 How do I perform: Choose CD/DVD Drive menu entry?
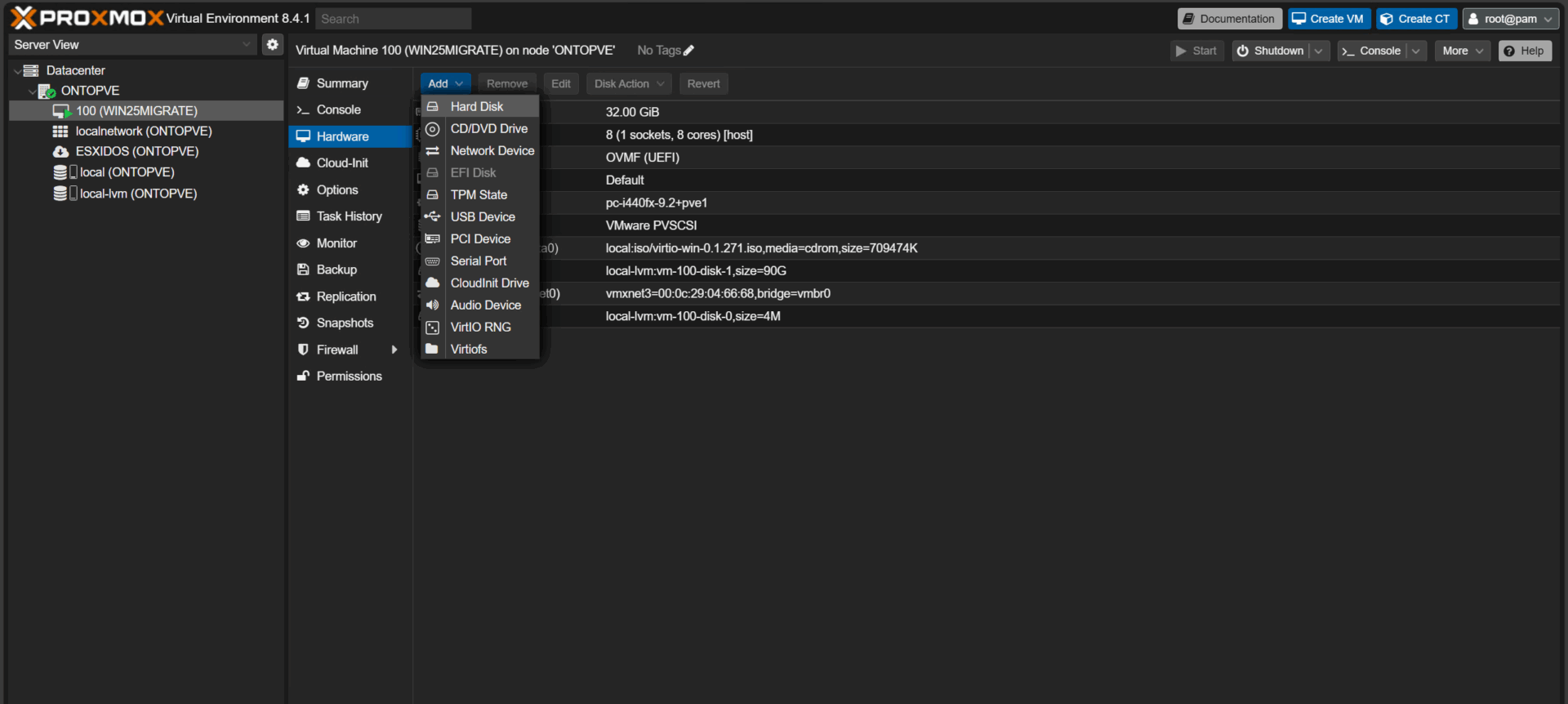(479, 128)
